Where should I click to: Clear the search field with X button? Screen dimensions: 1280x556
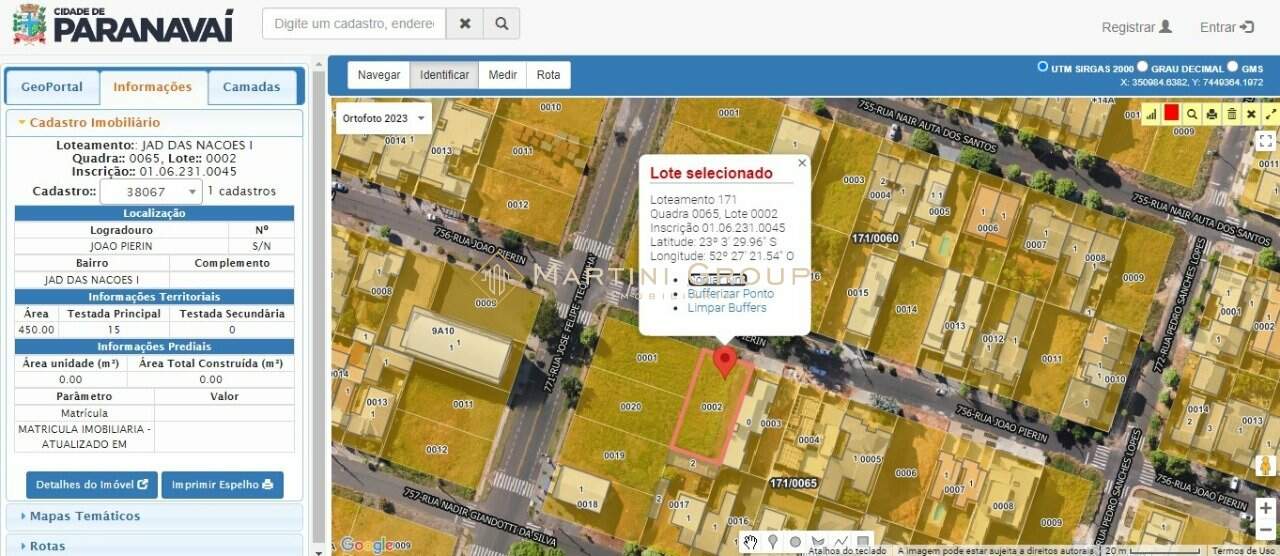[465, 23]
